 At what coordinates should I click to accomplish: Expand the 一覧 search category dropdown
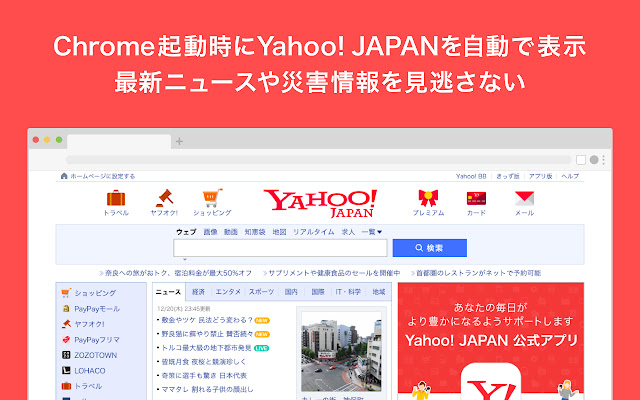[x=371, y=232]
